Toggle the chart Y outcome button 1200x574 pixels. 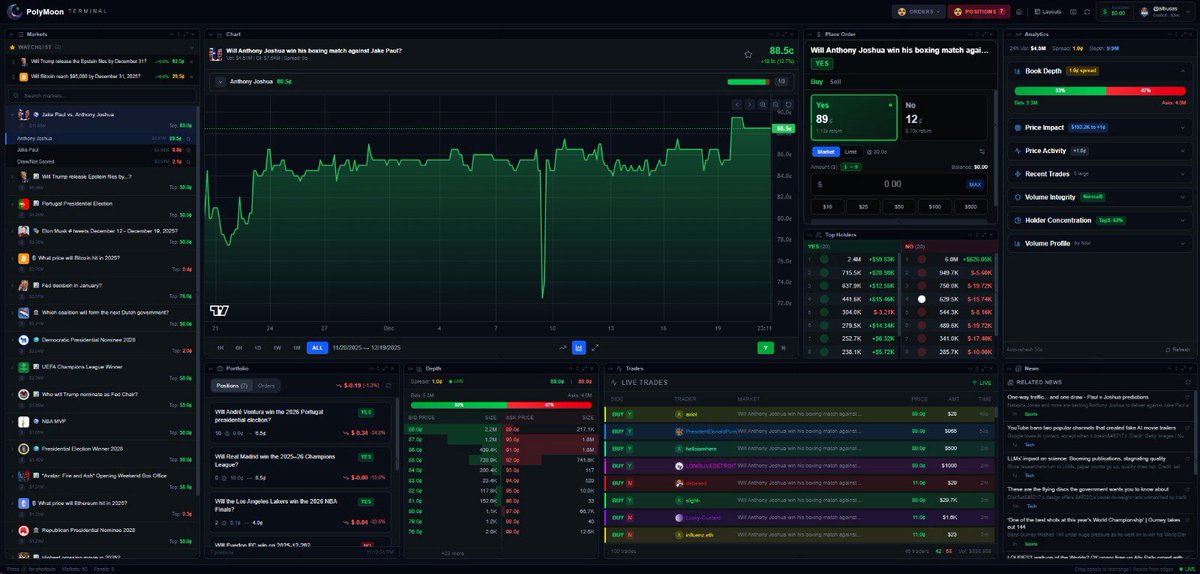(765, 348)
